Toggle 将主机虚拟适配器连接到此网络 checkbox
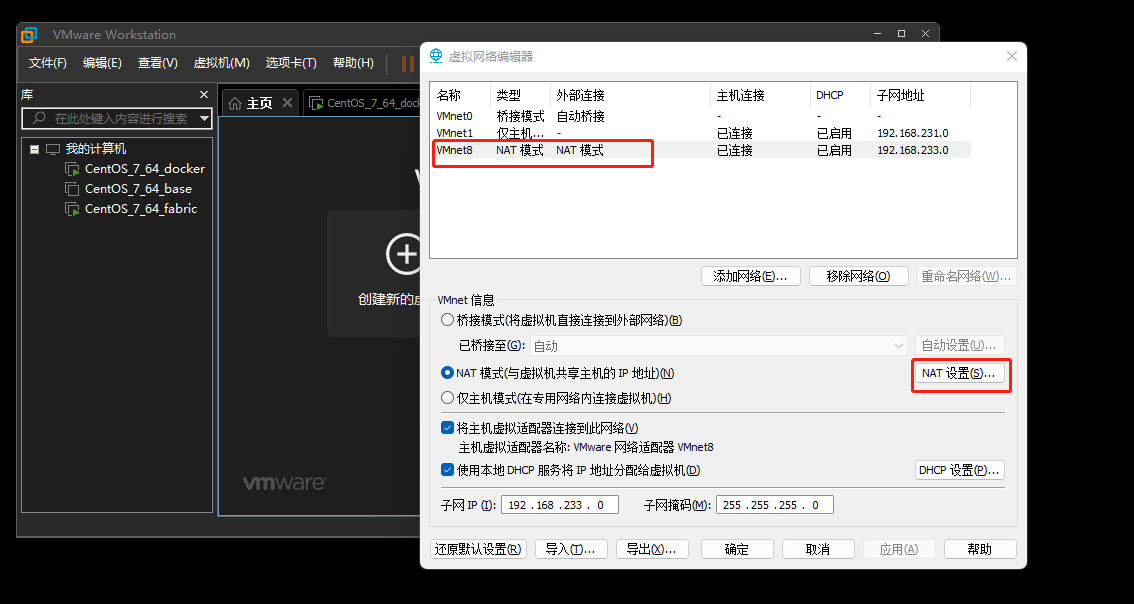 pyautogui.click(x=448, y=428)
